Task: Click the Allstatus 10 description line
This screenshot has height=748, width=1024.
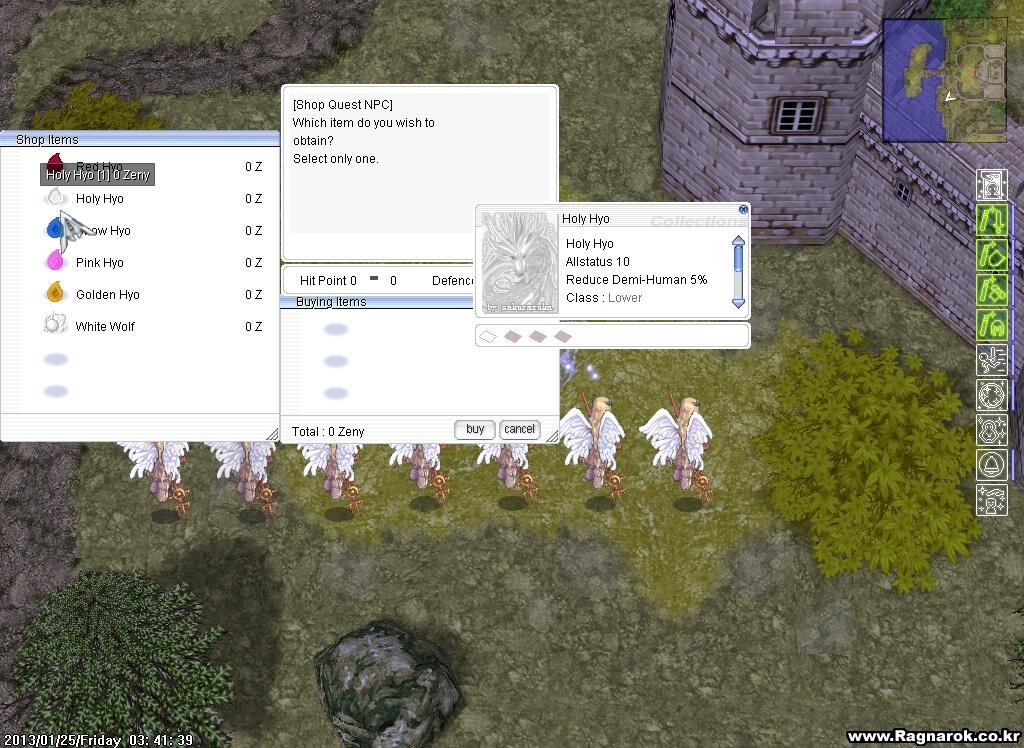Action: pyautogui.click(x=598, y=262)
